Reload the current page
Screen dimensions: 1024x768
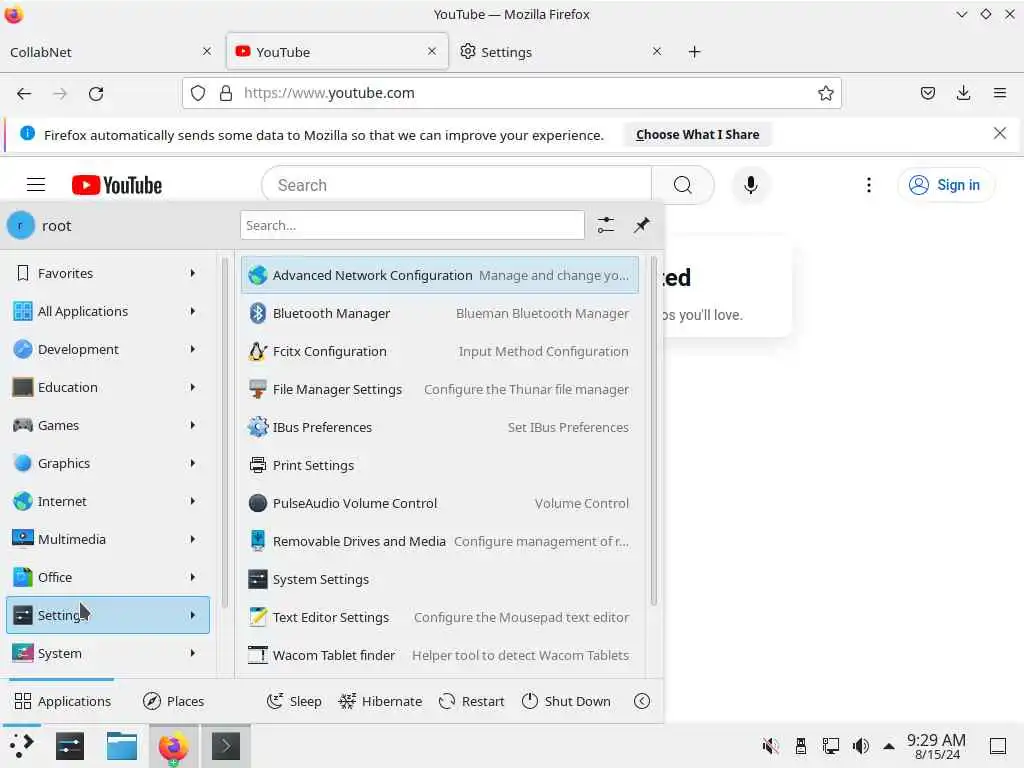click(x=96, y=93)
